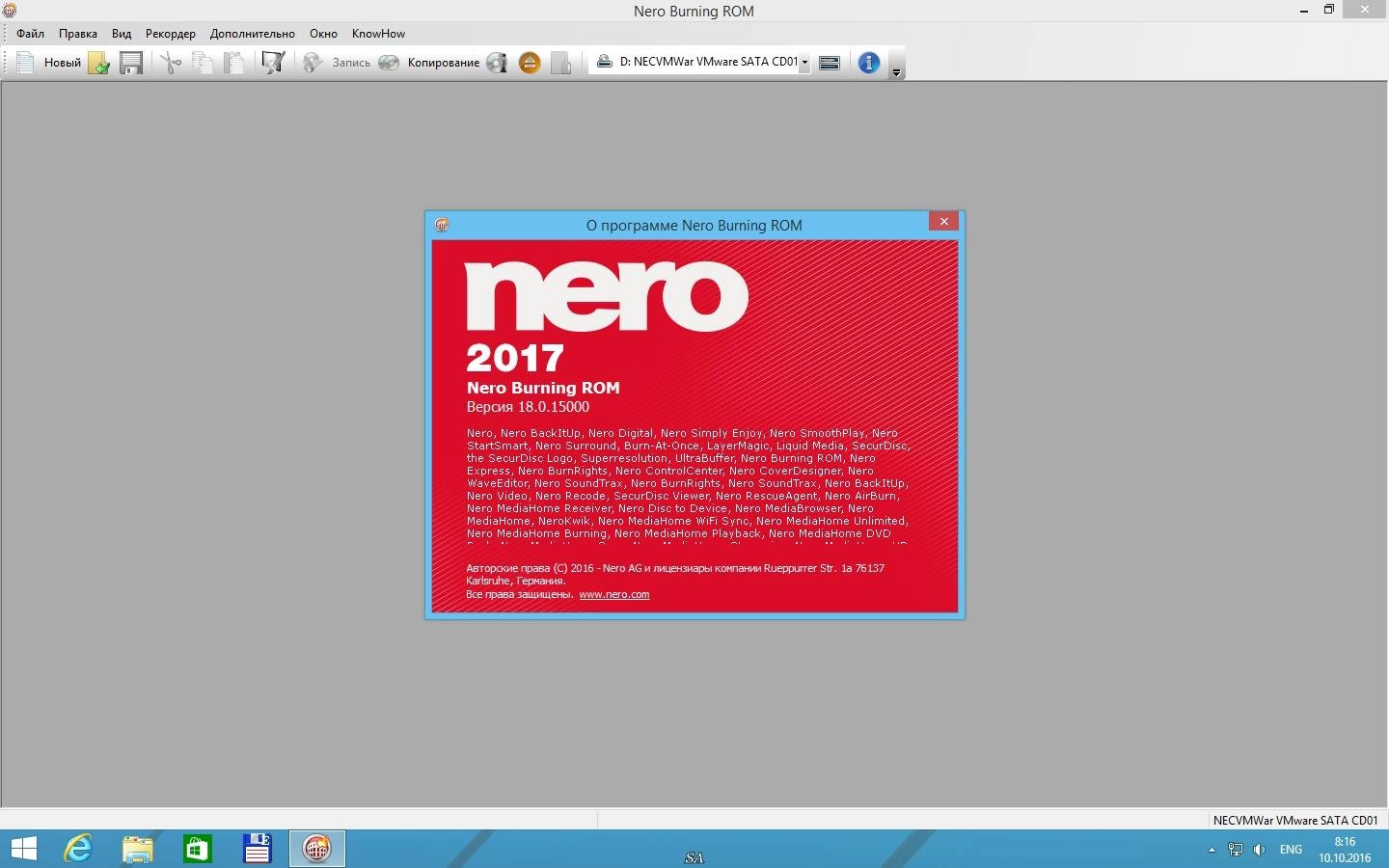Screen dimensions: 1389x868
Task: Click the Версия 18.0.15000 text
Action: 528,407
